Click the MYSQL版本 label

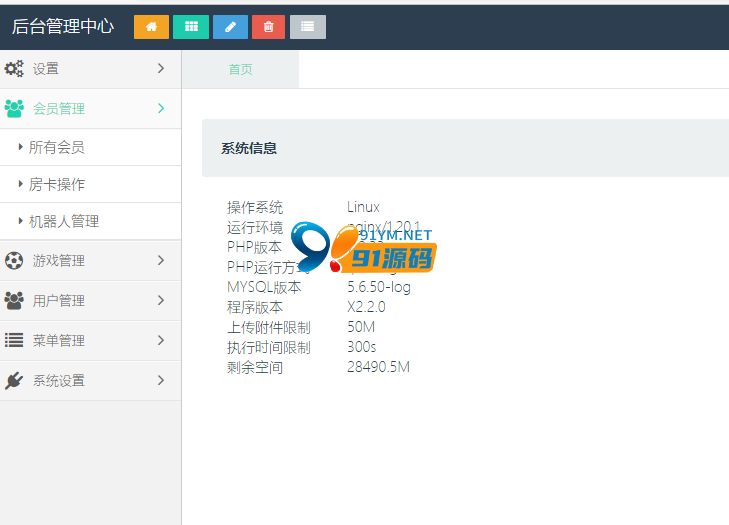pos(264,287)
